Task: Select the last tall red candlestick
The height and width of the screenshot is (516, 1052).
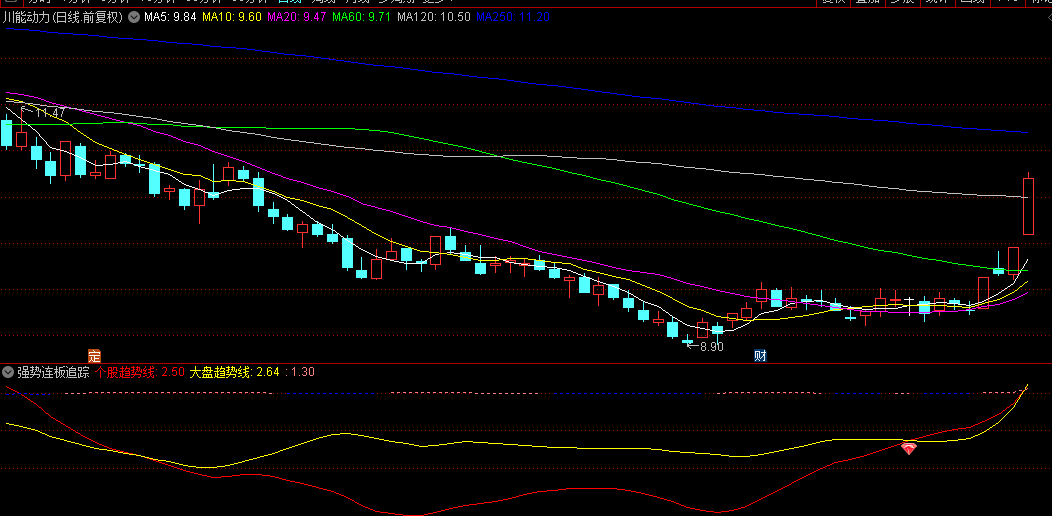Action: (x=1028, y=205)
